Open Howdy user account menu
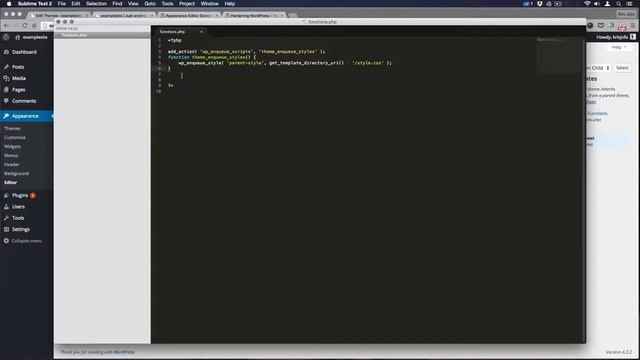Screen dimensions: 640x360 616,37
